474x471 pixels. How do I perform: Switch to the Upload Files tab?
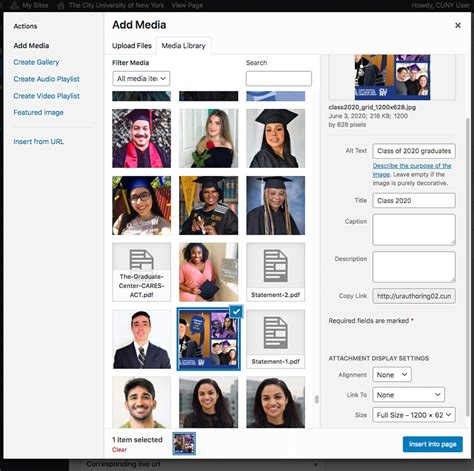132,46
